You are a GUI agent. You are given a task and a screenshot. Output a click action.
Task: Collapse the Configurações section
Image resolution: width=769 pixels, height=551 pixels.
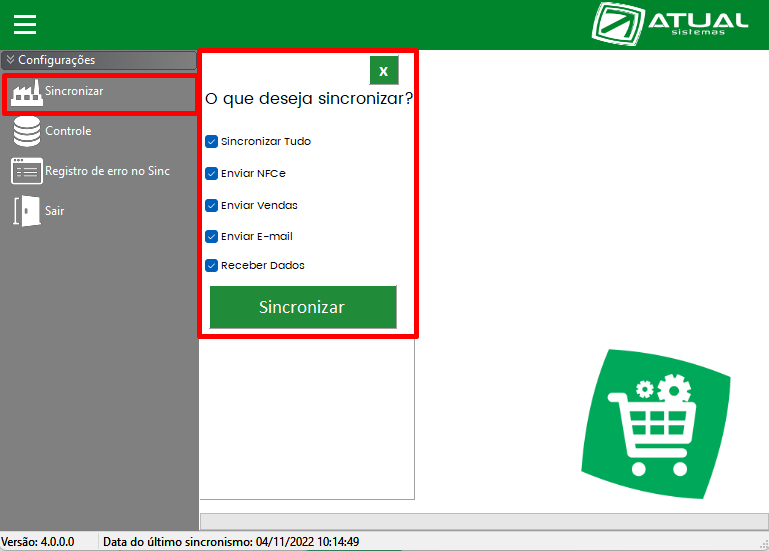tap(99, 60)
